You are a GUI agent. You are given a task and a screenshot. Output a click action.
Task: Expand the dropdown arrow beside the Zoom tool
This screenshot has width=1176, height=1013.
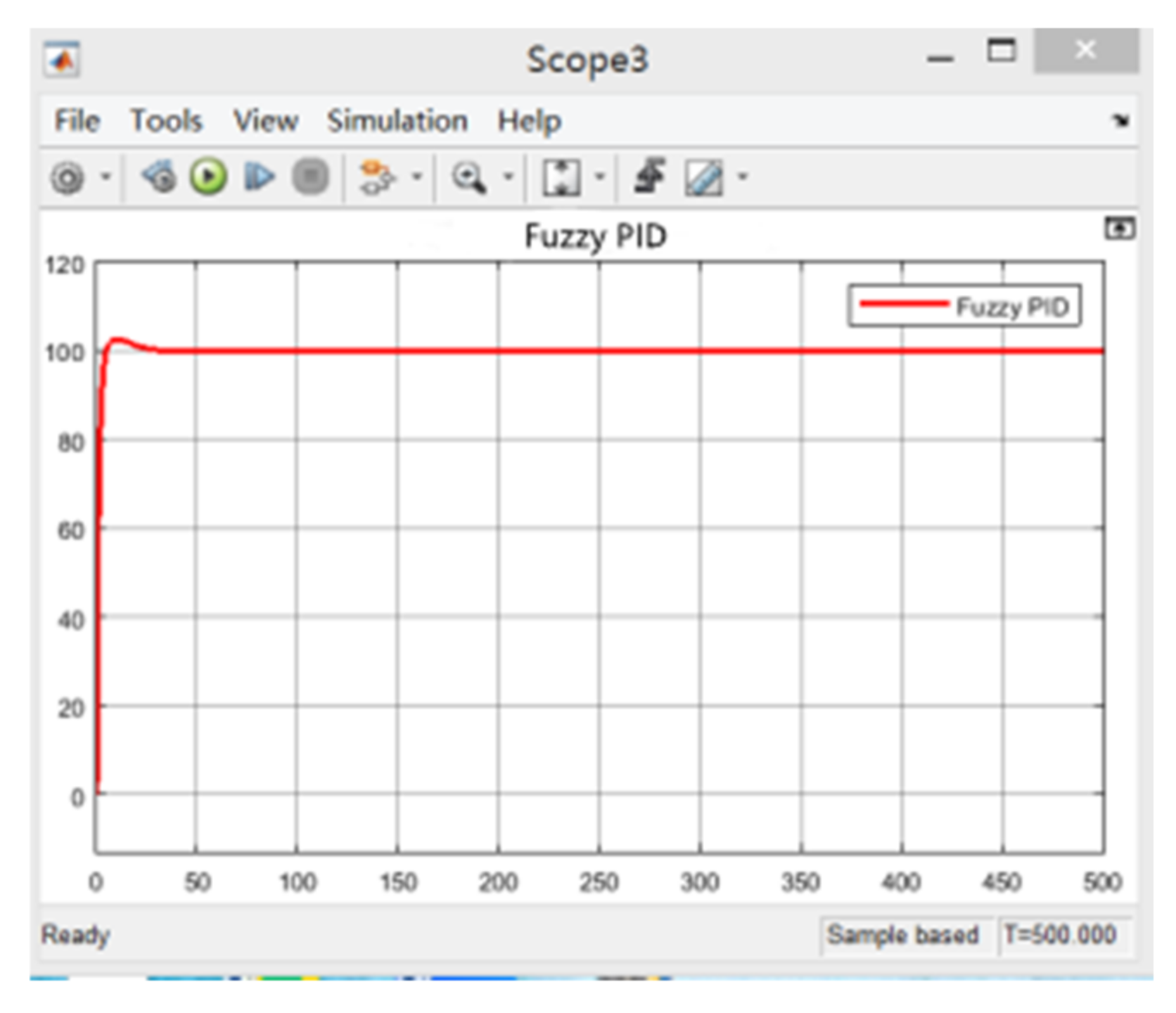click(x=509, y=177)
